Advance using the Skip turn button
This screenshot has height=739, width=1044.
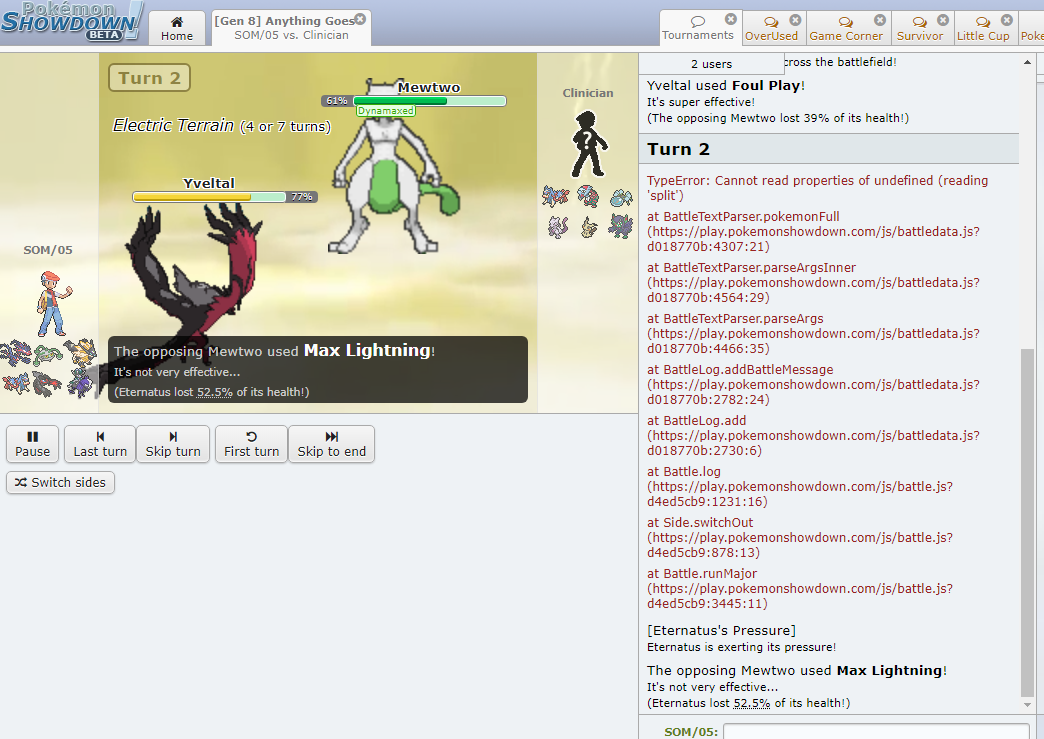173,444
